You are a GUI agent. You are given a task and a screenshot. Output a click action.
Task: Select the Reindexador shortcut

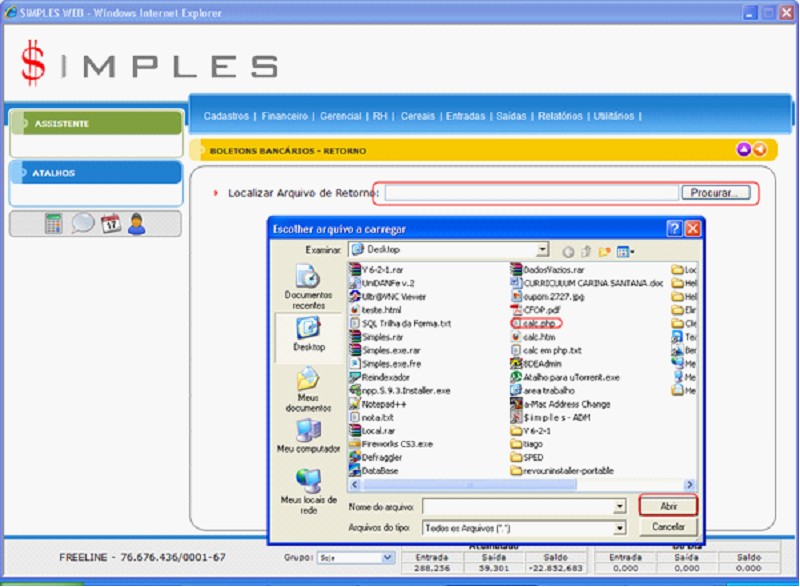click(380, 377)
